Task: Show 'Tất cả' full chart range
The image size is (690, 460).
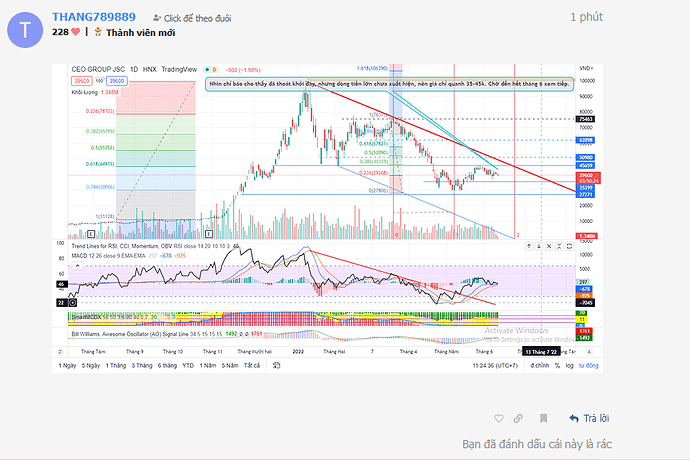Action: coord(251,366)
